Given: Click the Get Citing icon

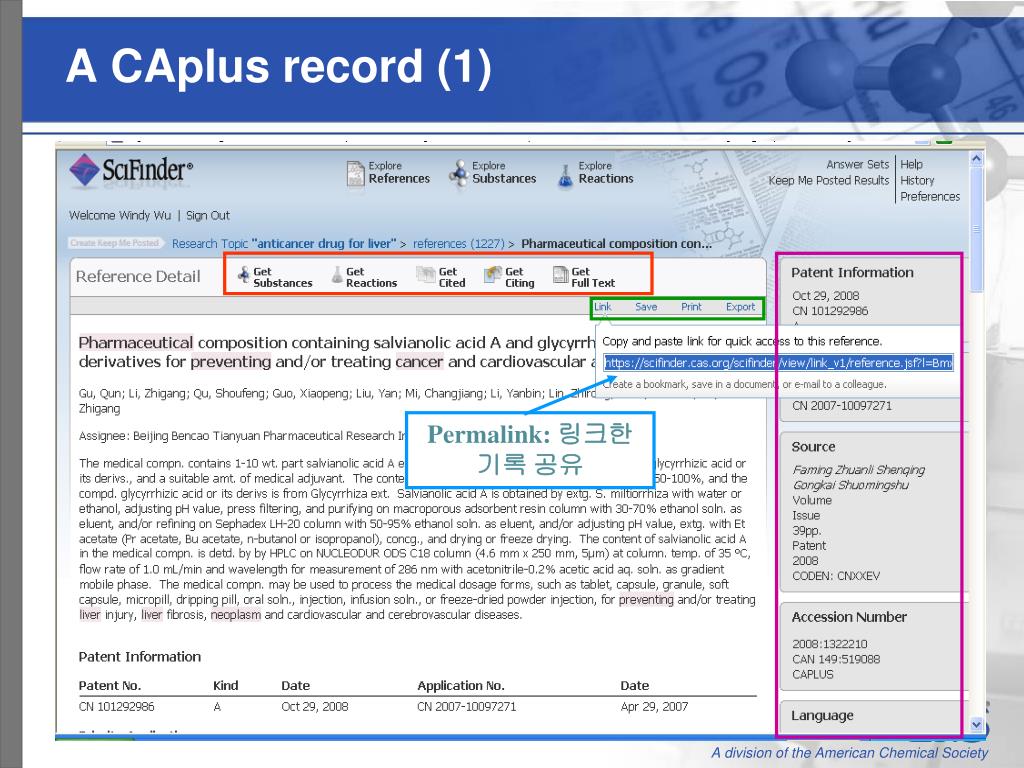Looking at the screenshot, I should coord(492,276).
